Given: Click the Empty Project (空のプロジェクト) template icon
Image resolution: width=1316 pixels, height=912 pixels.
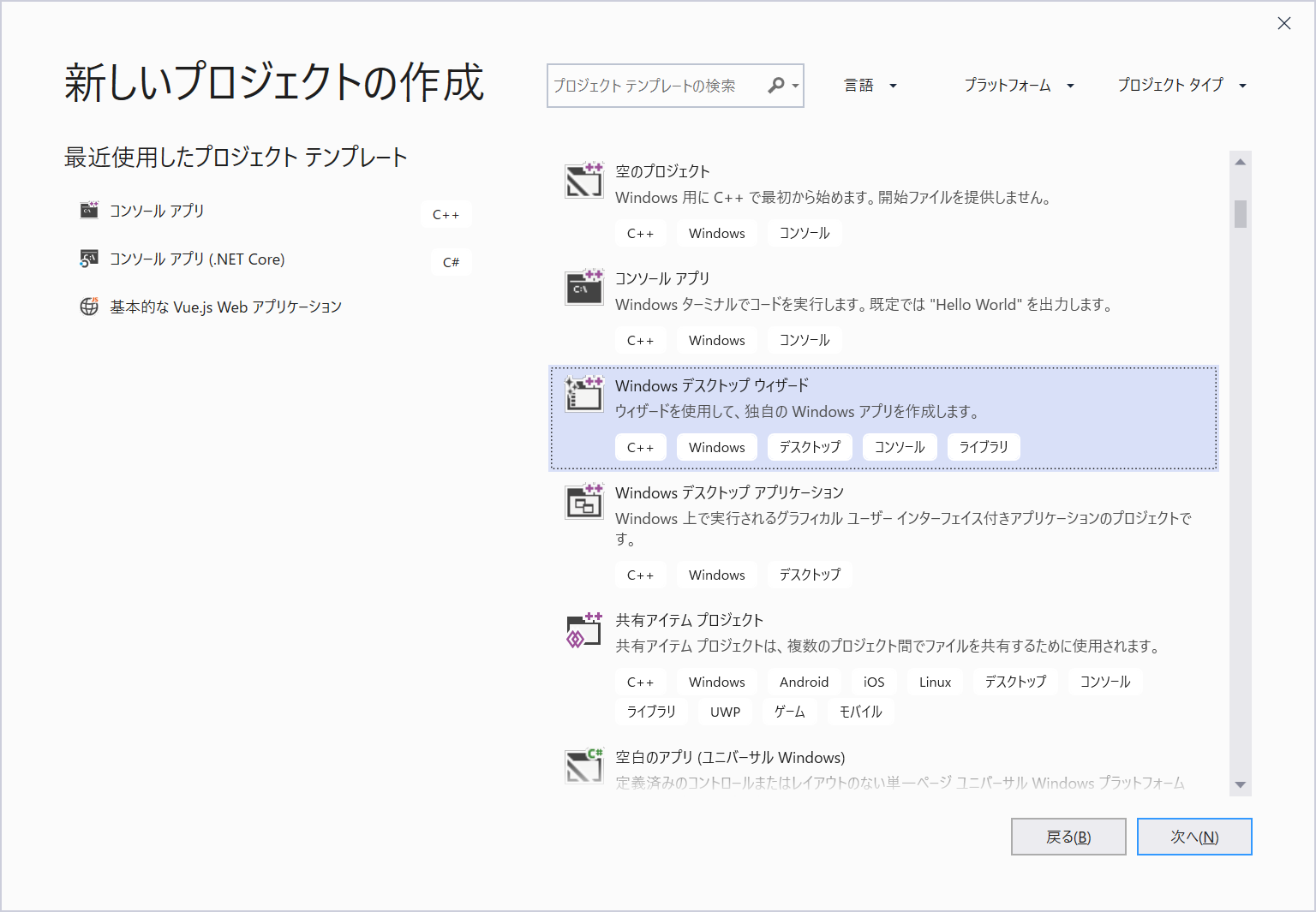Looking at the screenshot, I should point(584,180).
